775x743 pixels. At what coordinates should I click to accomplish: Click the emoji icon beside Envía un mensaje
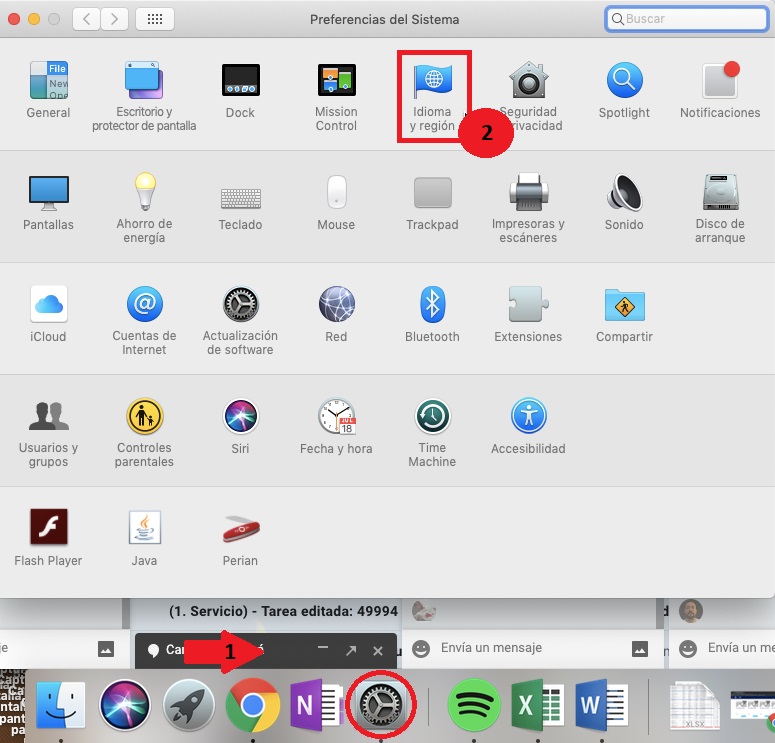pos(421,649)
